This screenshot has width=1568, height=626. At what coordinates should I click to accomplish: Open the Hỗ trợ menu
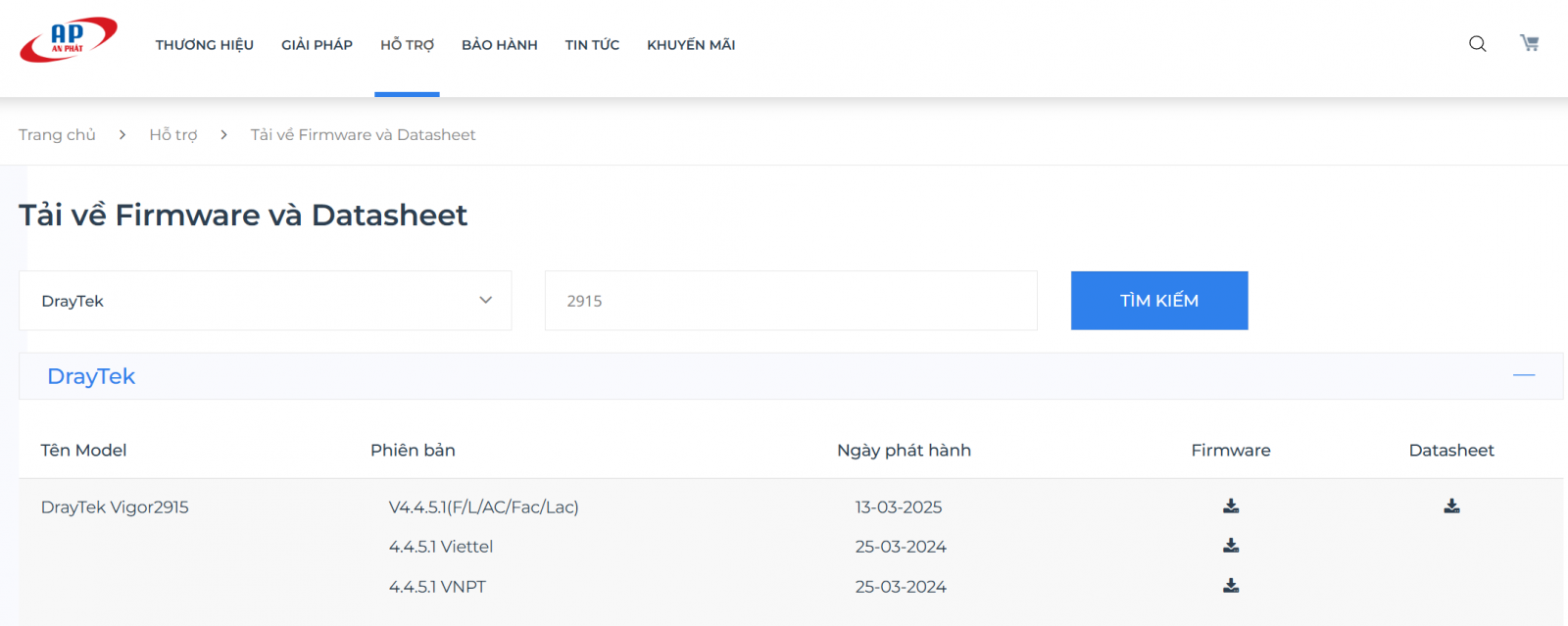coord(407,45)
